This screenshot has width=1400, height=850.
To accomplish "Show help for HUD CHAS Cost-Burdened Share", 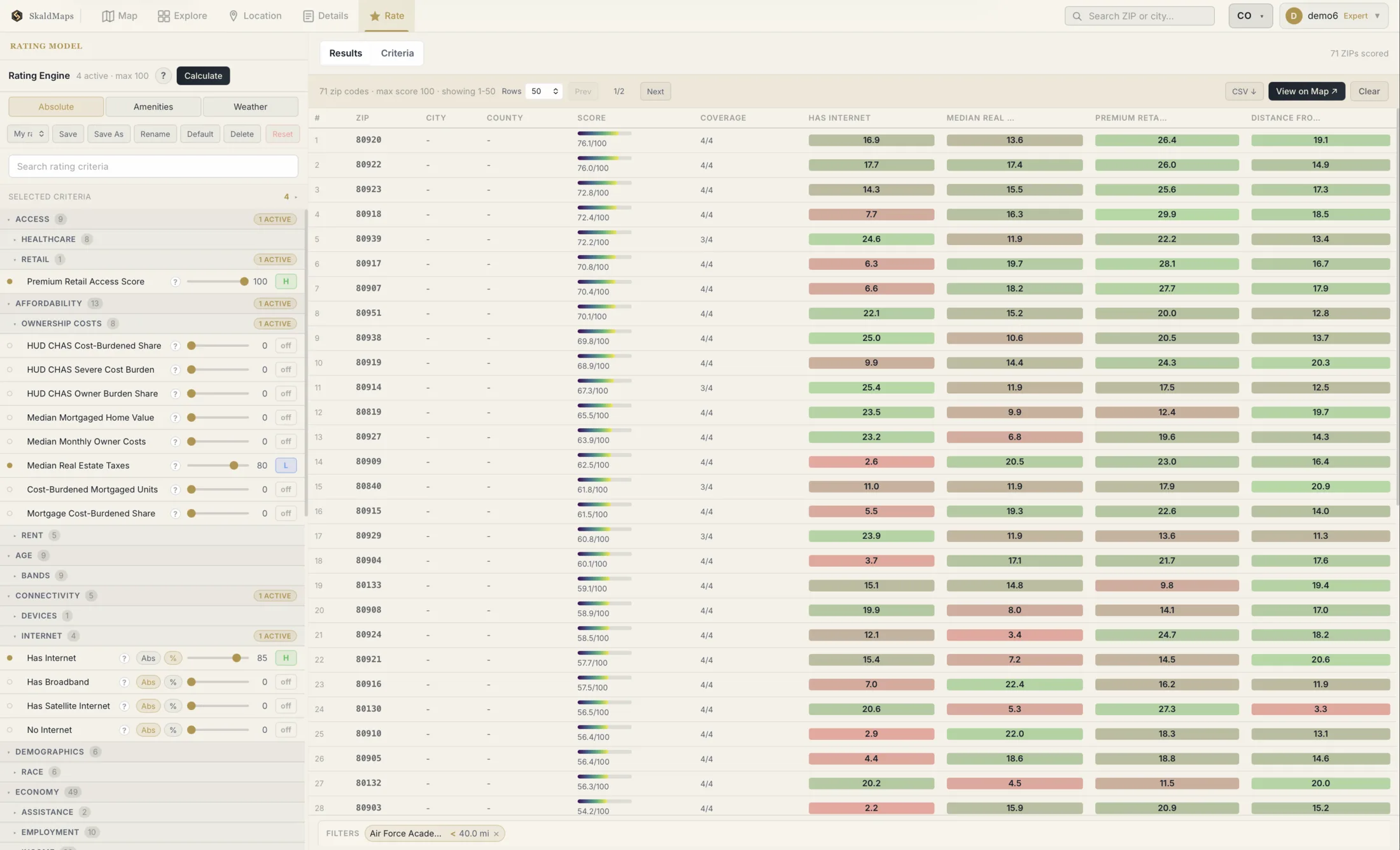I will pyautogui.click(x=175, y=346).
